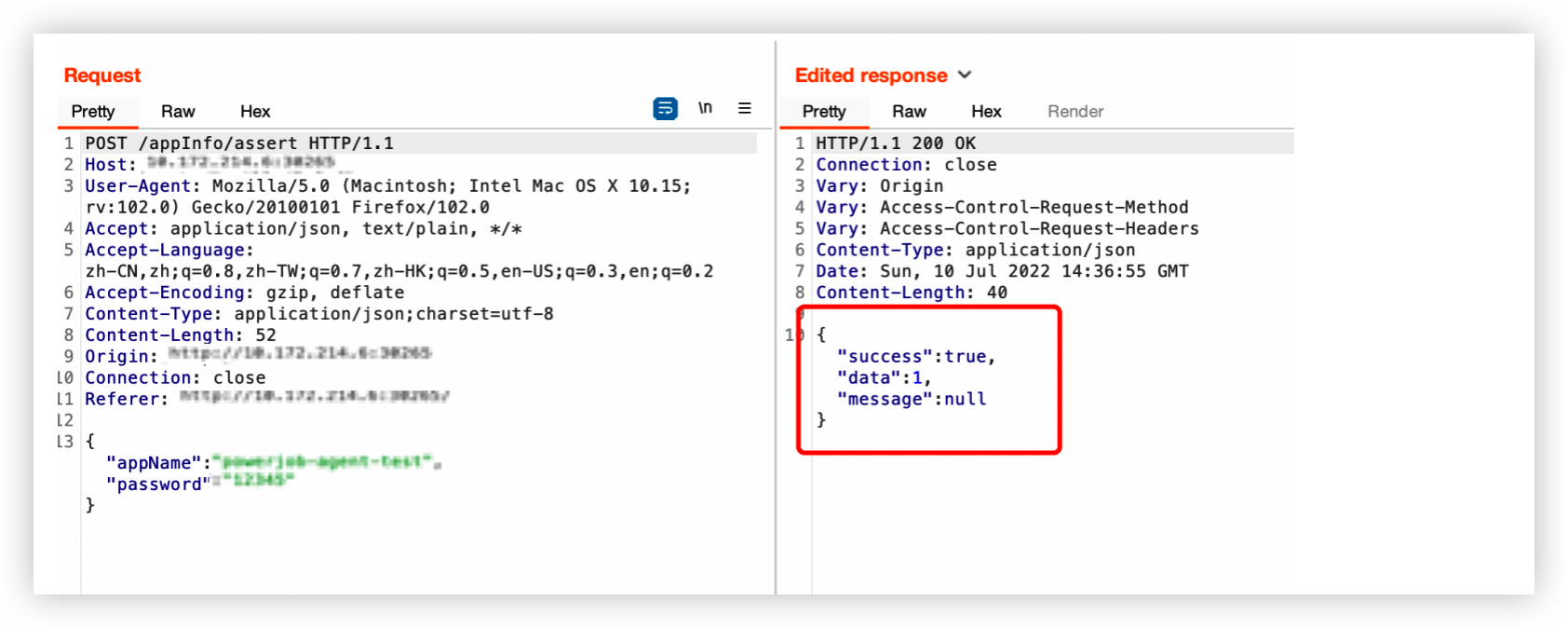Click the Vary: Access-Control-Request-Headers line

pos(1007,229)
